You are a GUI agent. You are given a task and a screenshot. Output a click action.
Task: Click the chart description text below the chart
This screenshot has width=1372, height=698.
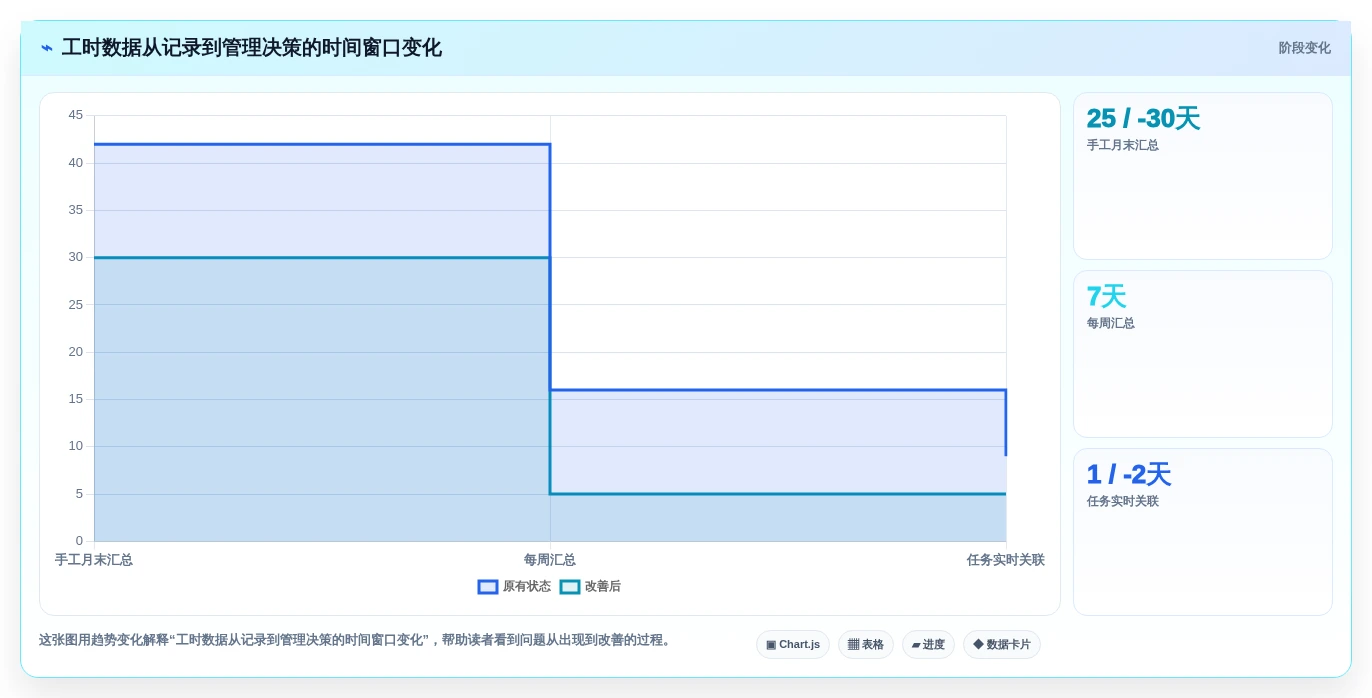tap(357, 640)
